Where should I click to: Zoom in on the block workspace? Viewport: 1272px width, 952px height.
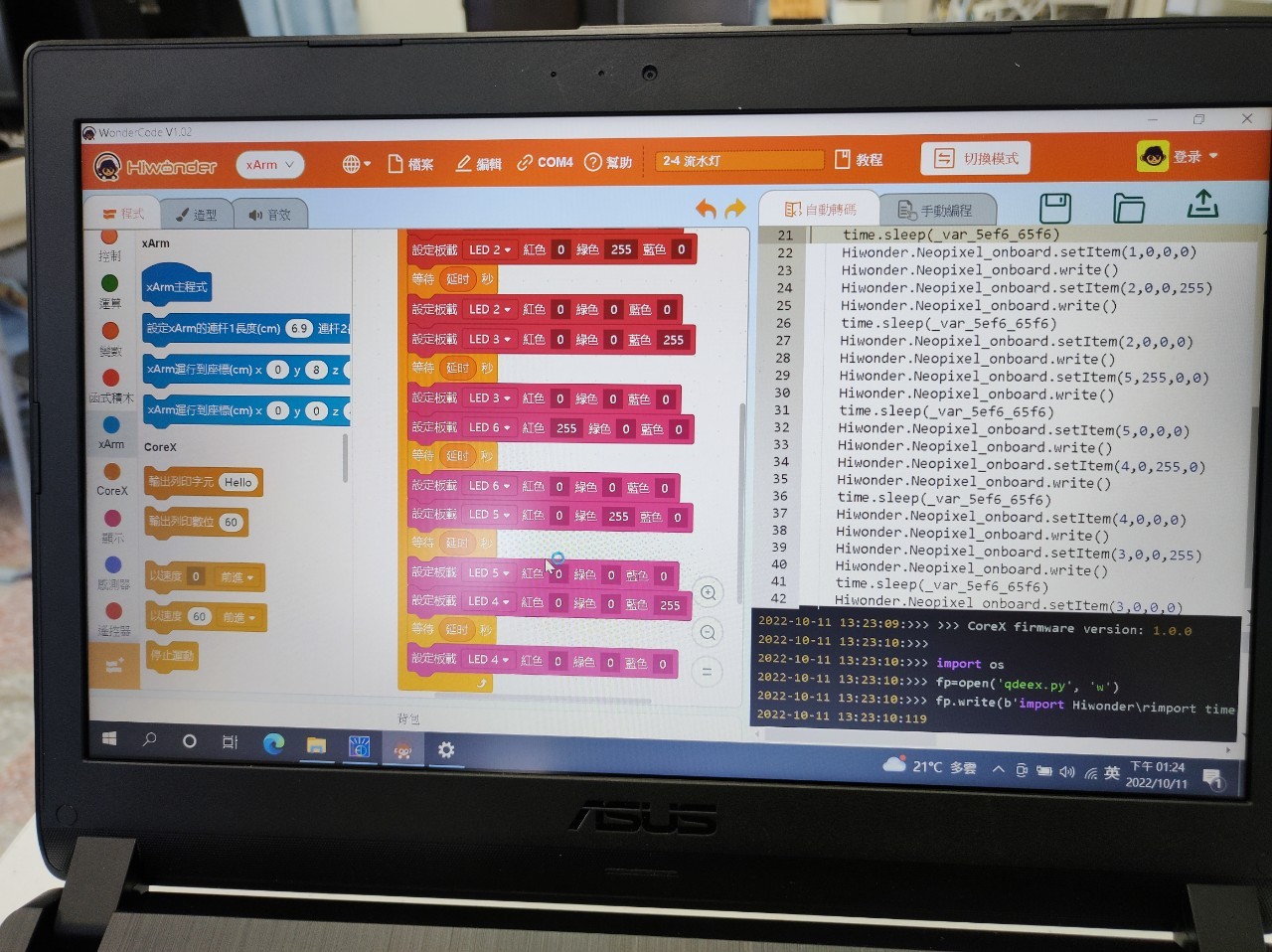pyautogui.click(x=709, y=593)
